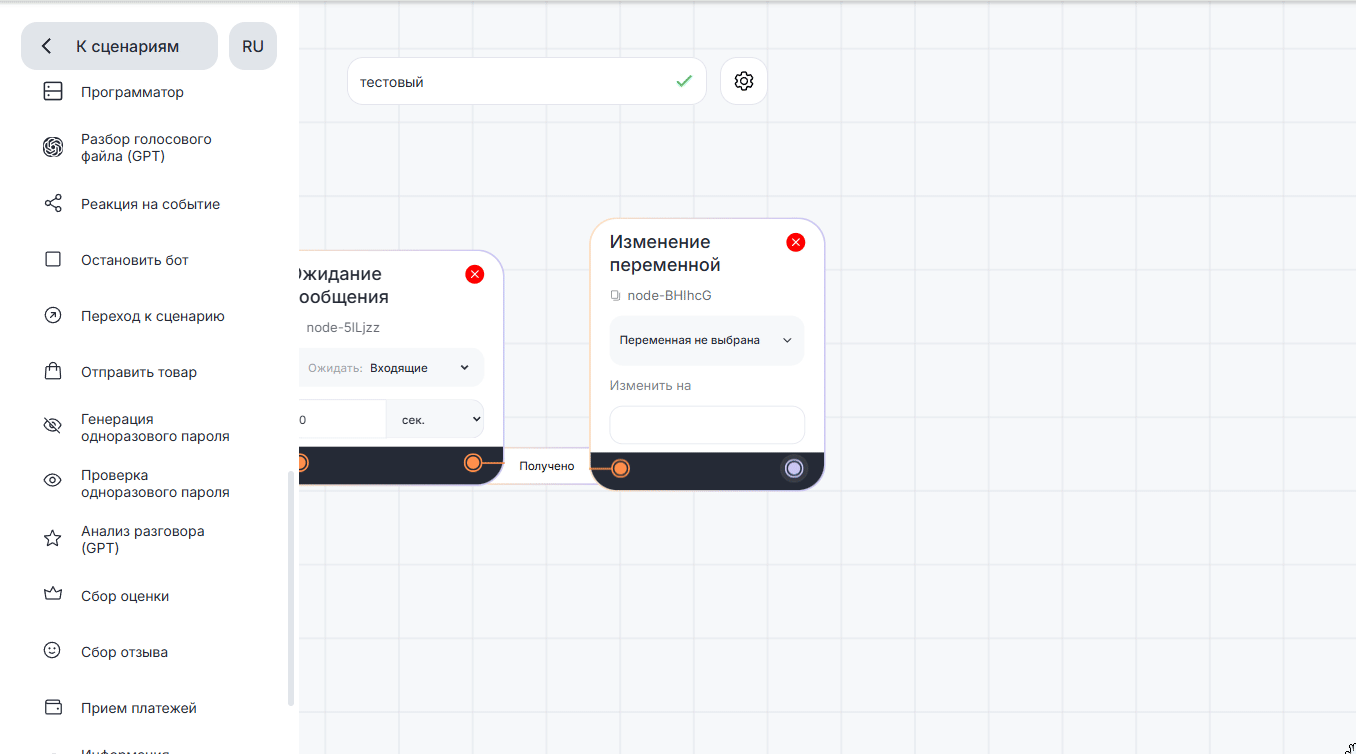Open the сек. time unit dropdown
The image size is (1356, 754).
(x=434, y=420)
